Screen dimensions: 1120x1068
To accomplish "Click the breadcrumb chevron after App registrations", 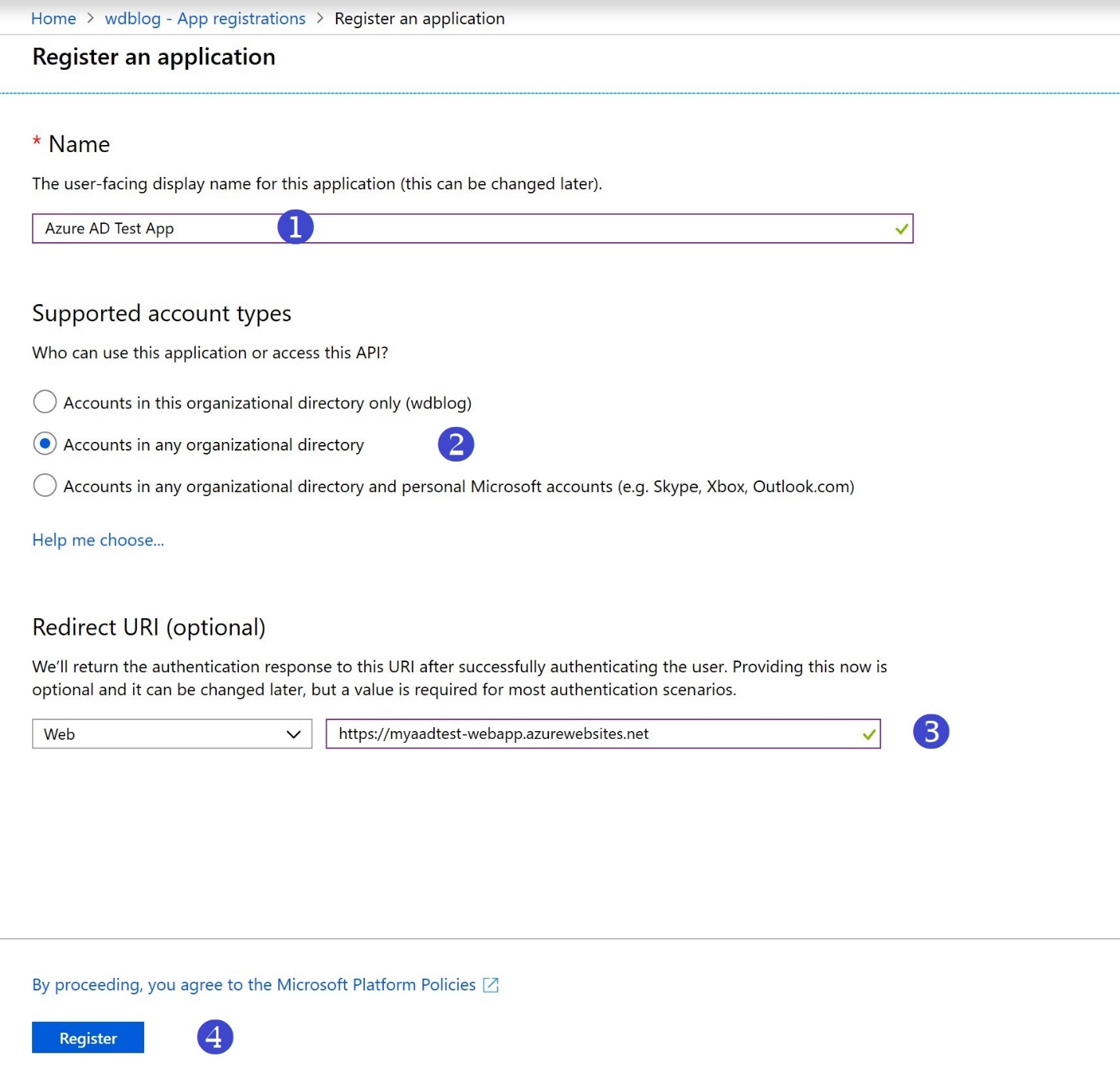I will click(x=320, y=18).
